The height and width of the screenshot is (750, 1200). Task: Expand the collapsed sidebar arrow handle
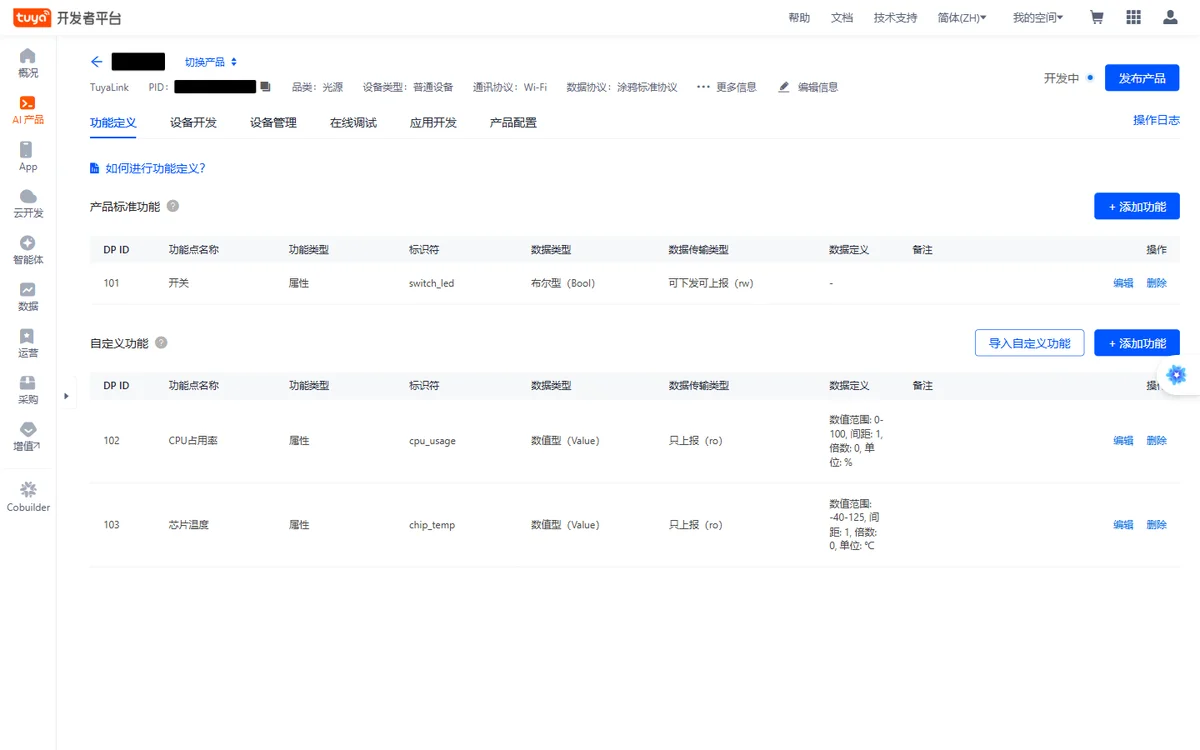[x=66, y=396]
